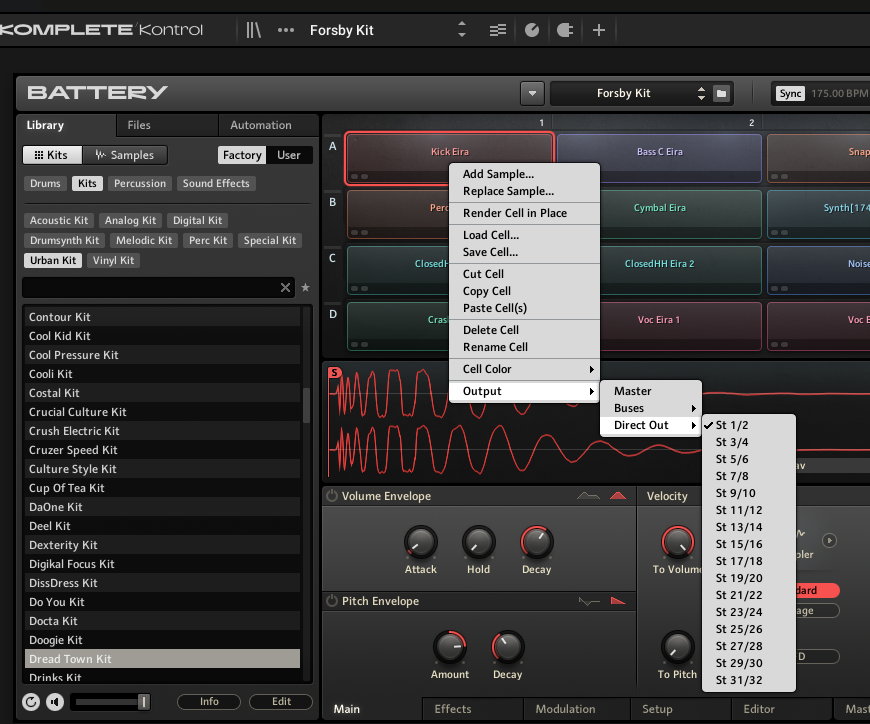This screenshot has height=724, width=870.
Task: Click the prehear volume slider
Action: tap(110, 702)
